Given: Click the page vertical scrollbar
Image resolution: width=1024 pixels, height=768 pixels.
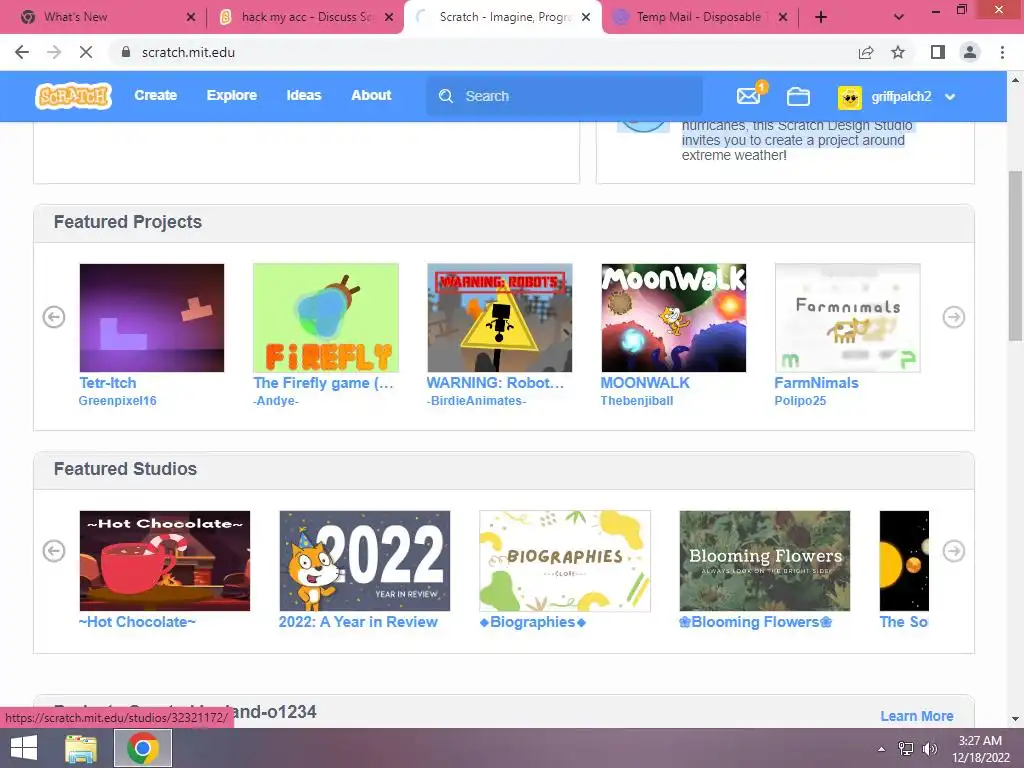Looking at the screenshot, I should click(1016, 256).
